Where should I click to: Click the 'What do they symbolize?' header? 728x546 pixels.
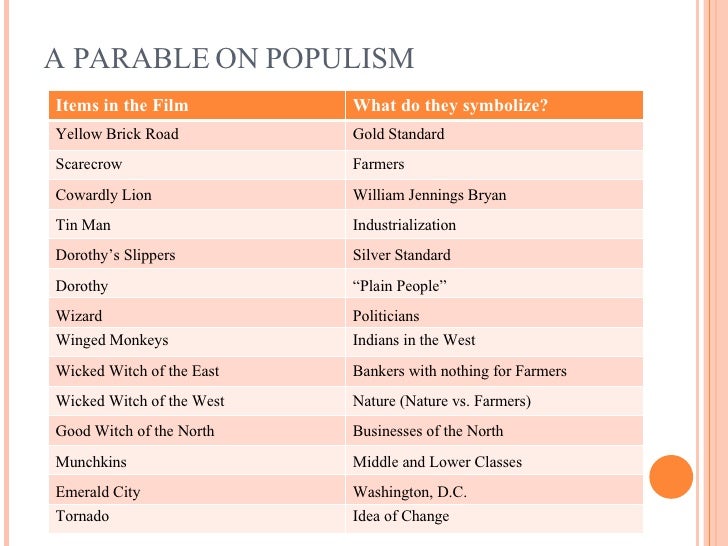[x=494, y=105]
